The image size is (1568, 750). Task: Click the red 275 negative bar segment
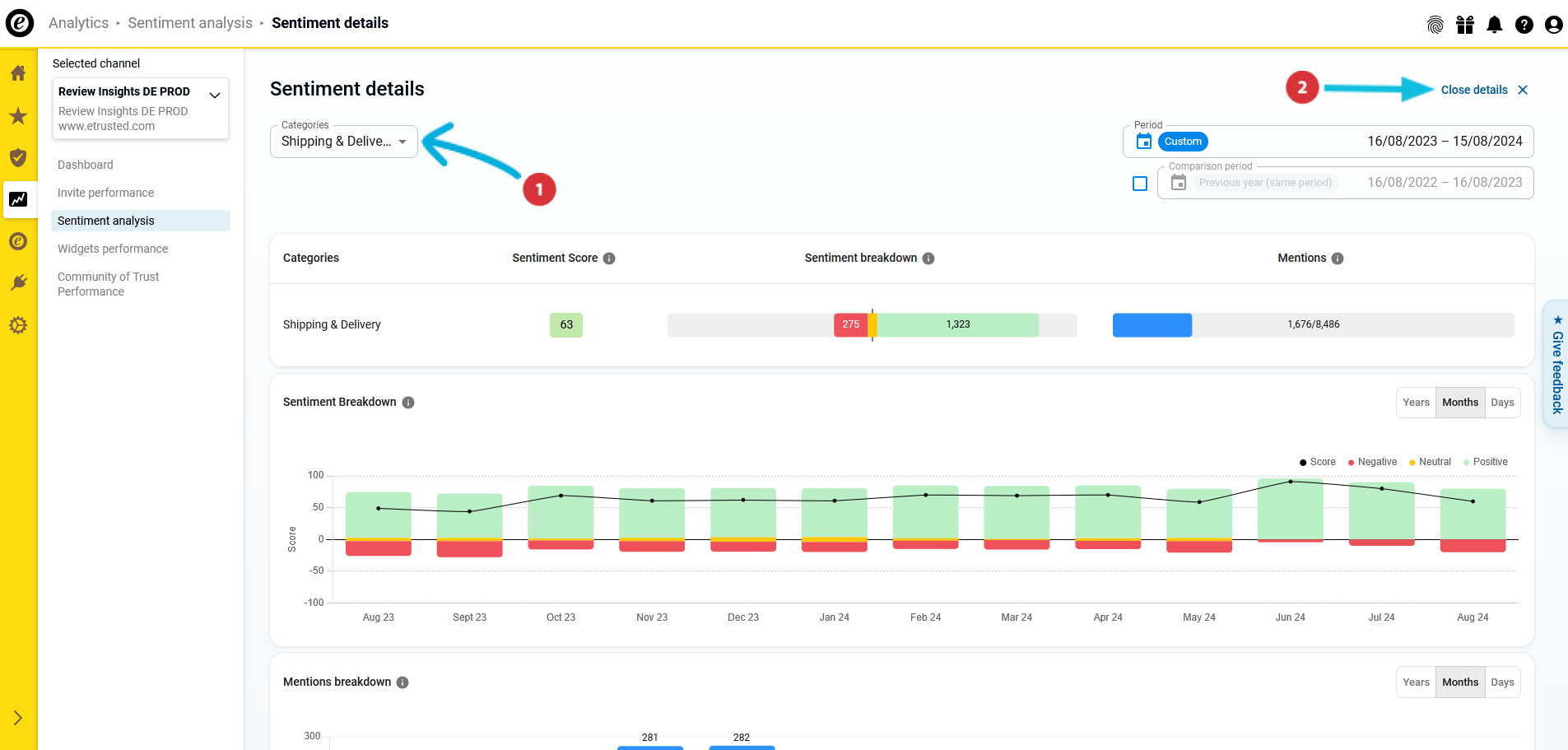[x=850, y=325]
